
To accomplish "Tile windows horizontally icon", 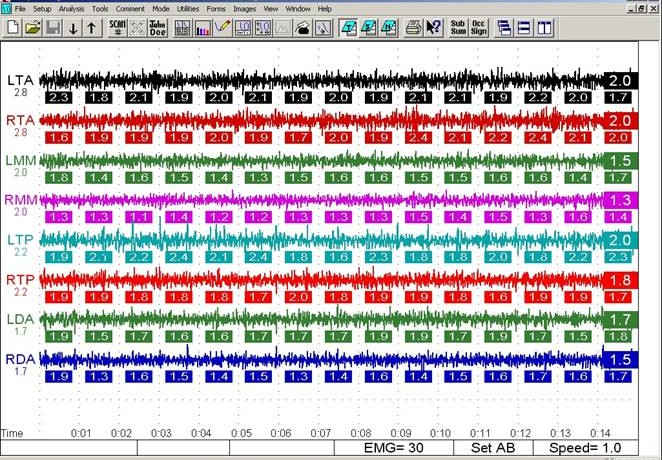I will pyautogui.click(x=524, y=28).
